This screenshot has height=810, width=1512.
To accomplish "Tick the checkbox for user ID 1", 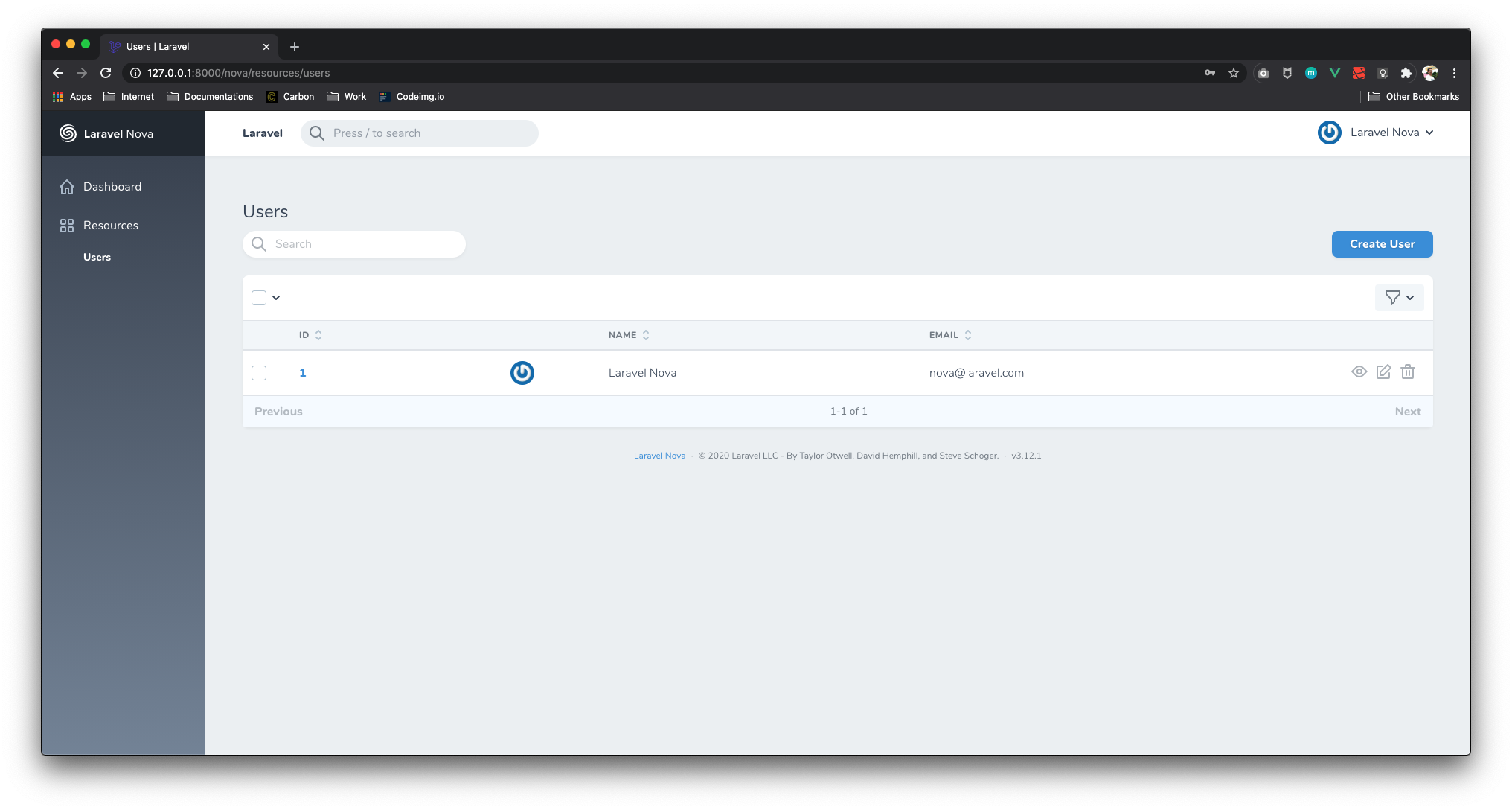I will [x=259, y=373].
